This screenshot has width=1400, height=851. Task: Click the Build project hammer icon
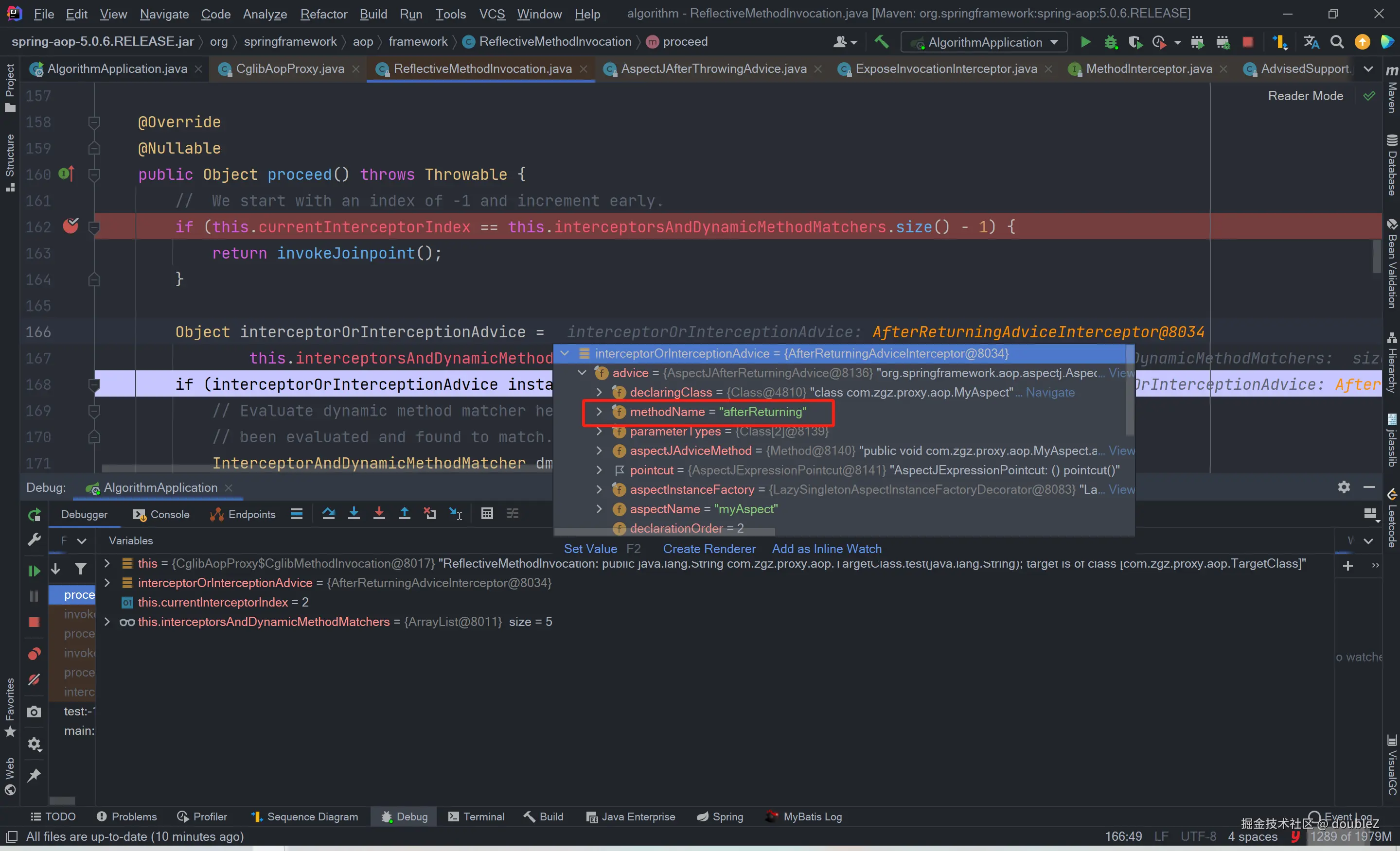(881, 42)
